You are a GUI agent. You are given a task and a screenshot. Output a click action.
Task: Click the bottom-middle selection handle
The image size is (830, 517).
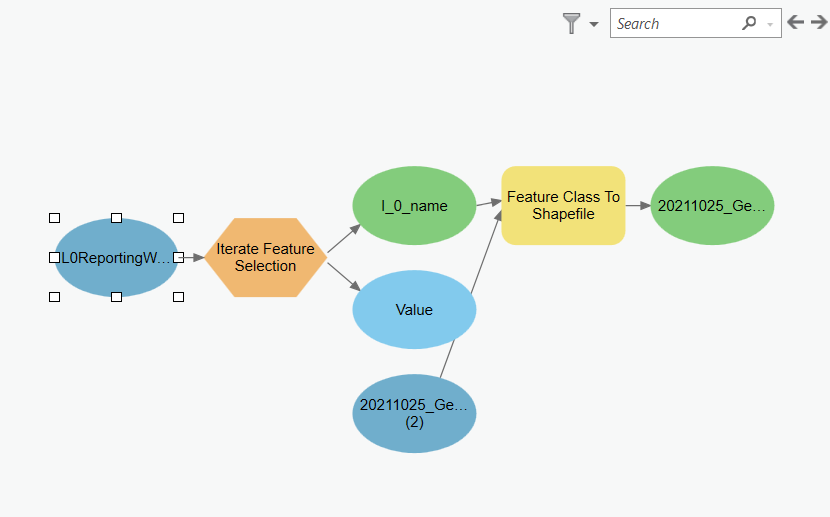pos(116,297)
